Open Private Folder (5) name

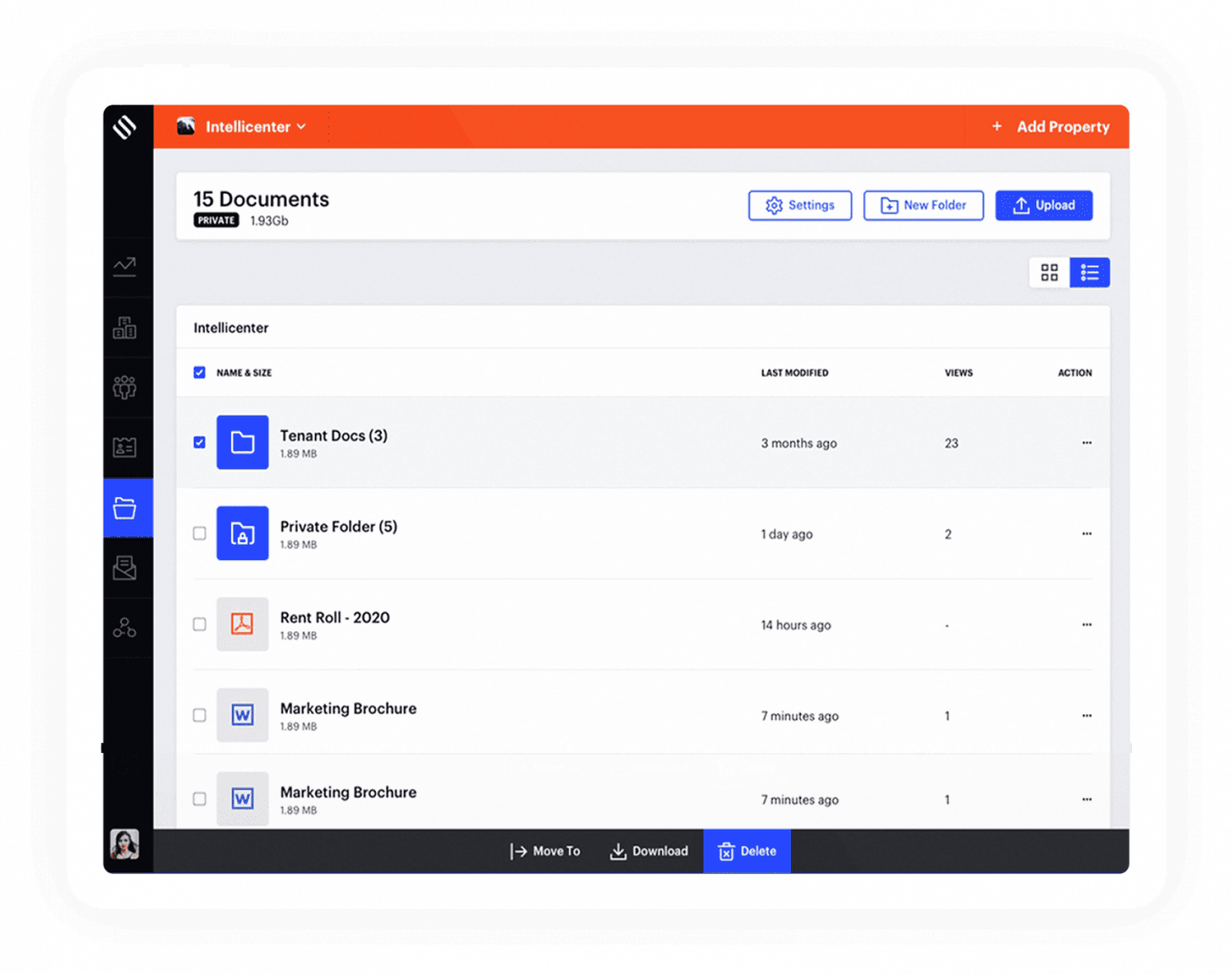[338, 527]
